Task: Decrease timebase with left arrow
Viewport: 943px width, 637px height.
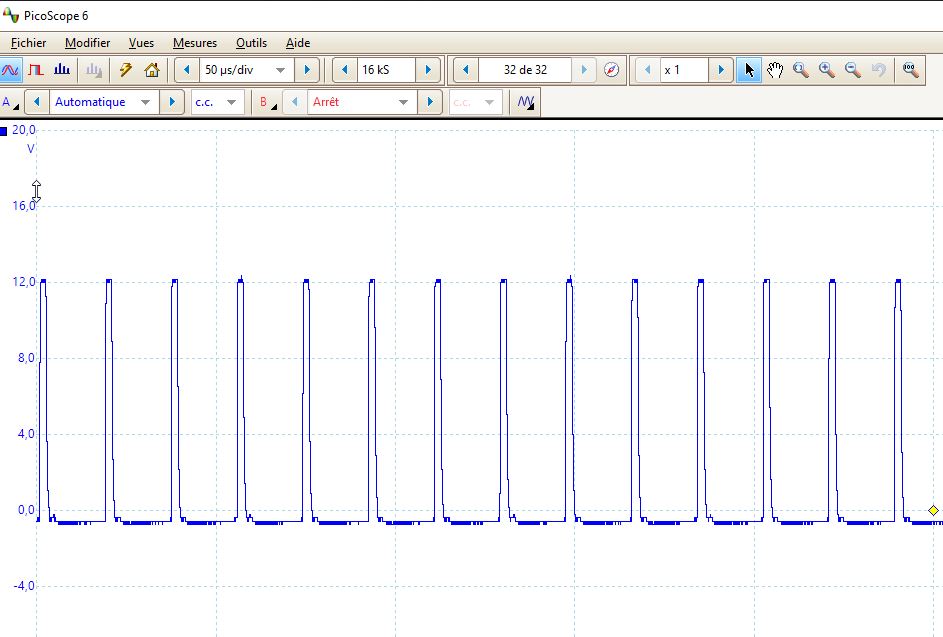Action: pyautogui.click(x=186, y=70)
